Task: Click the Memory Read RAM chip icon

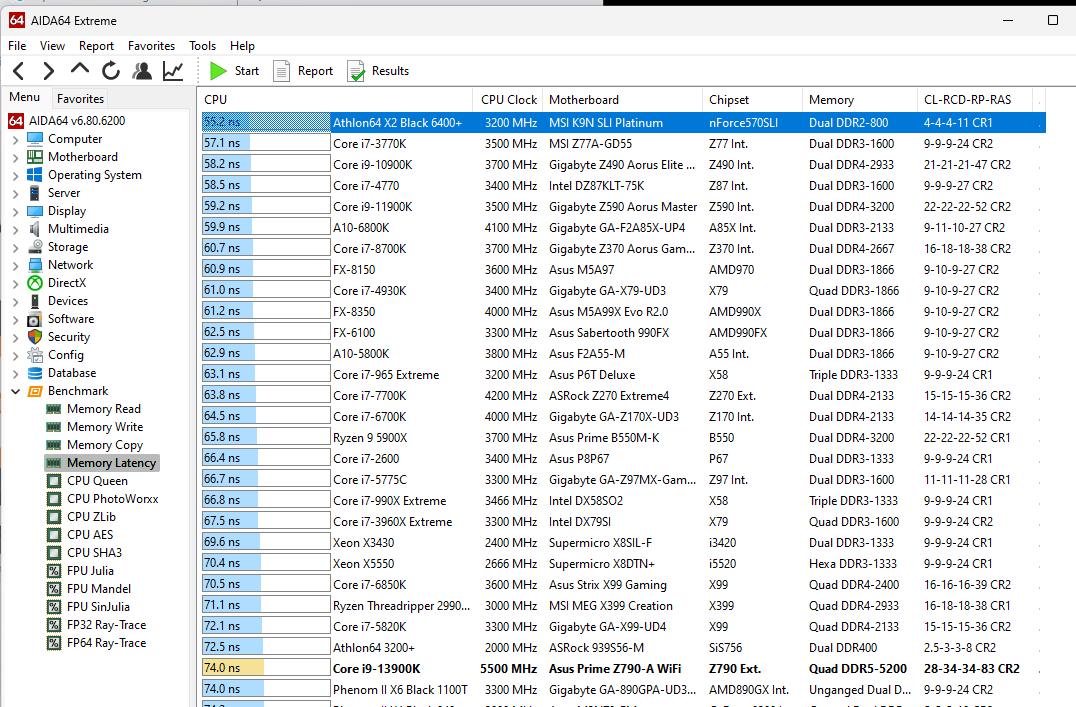Action: (x=54, y=409)
